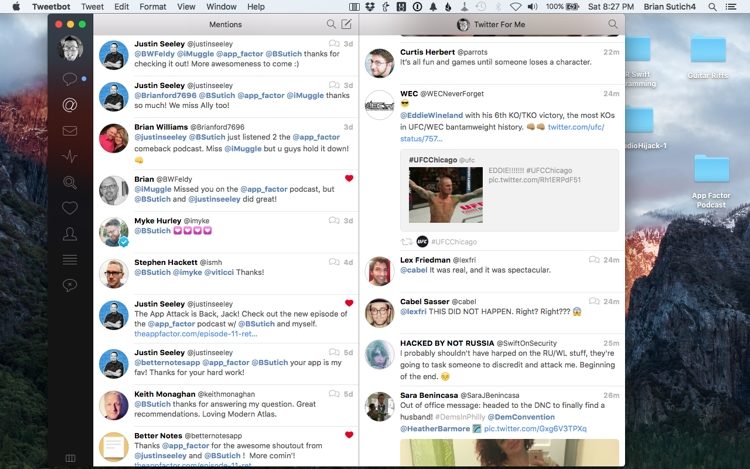
Task: Click the @EddieWineland mention link
Action: (x=431, y=115)
